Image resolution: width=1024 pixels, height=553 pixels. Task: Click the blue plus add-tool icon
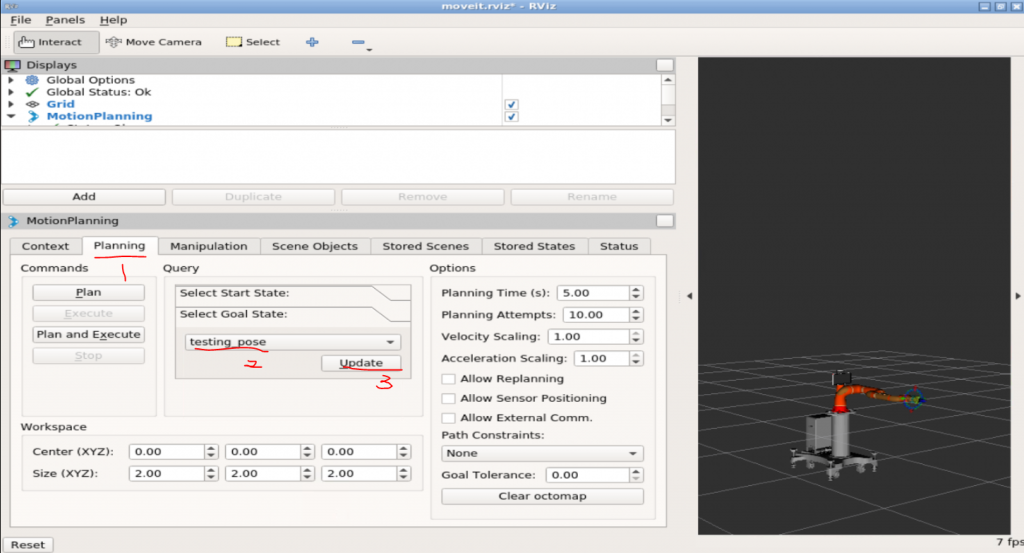[x=312, y=42]
